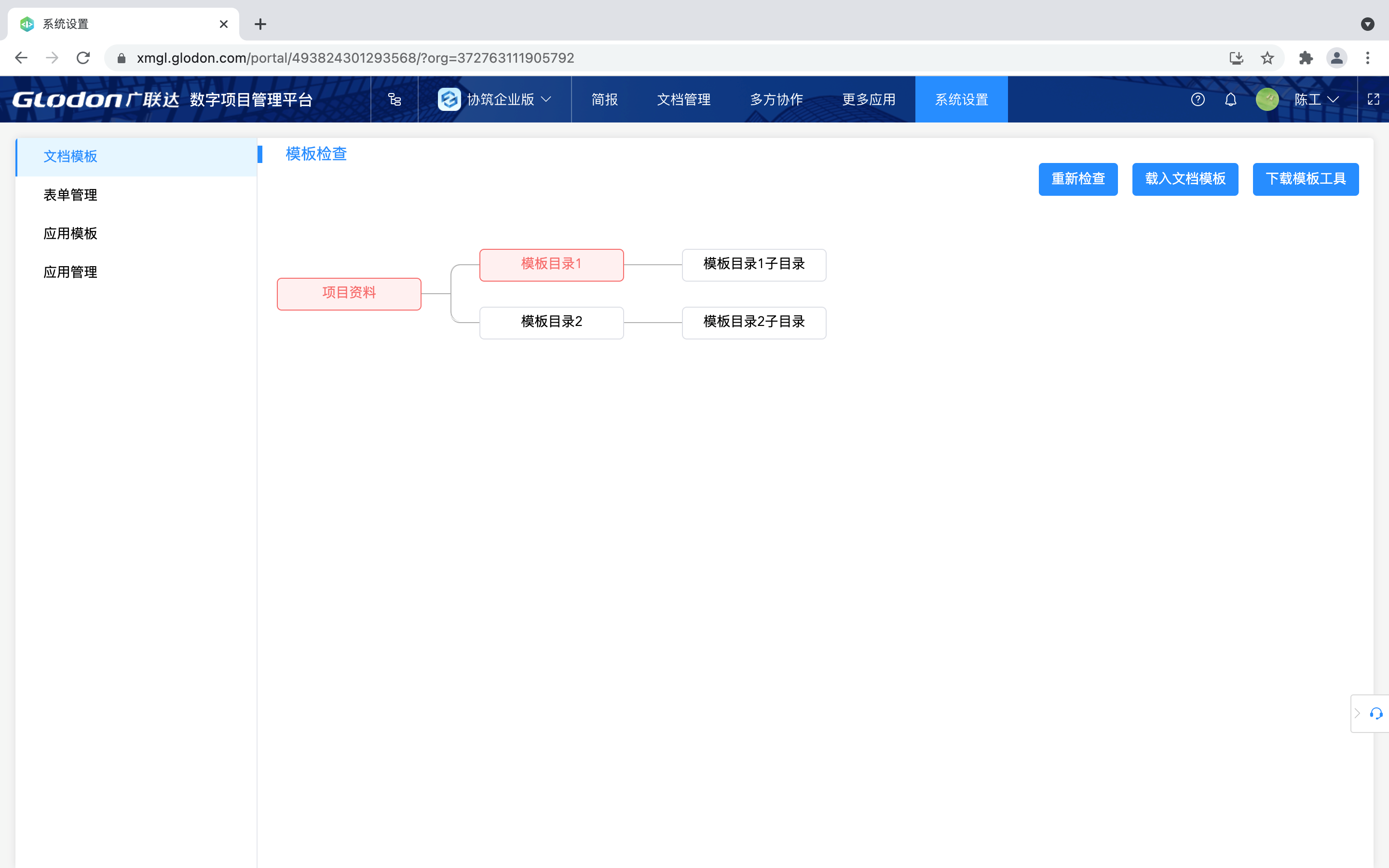Open the customer service headset icon

pyautogui.click(x=1376, y=714)
